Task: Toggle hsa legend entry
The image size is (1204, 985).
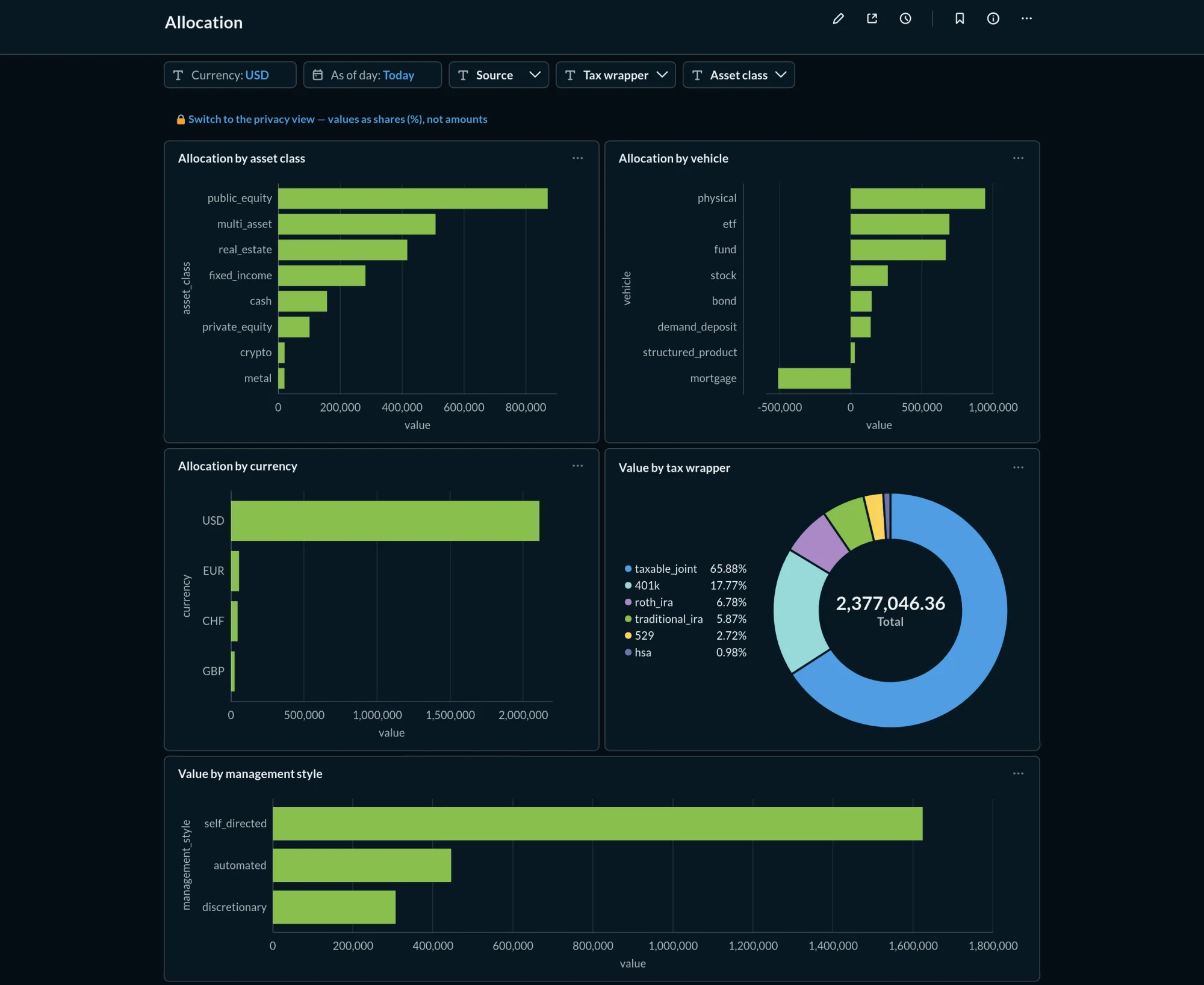Action: pyautogui.click(x=686, y=652)
